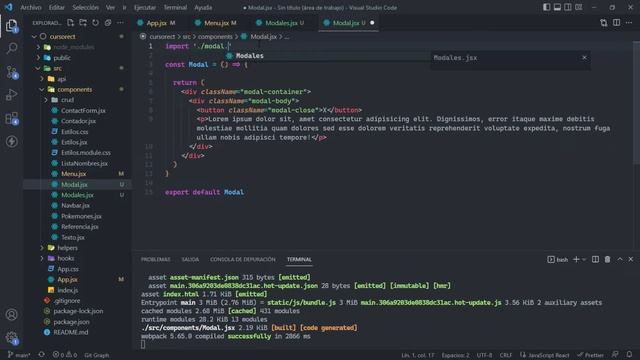640x360 pixels.
Task: Open the Source Control view
Action: tap(11, 72)
